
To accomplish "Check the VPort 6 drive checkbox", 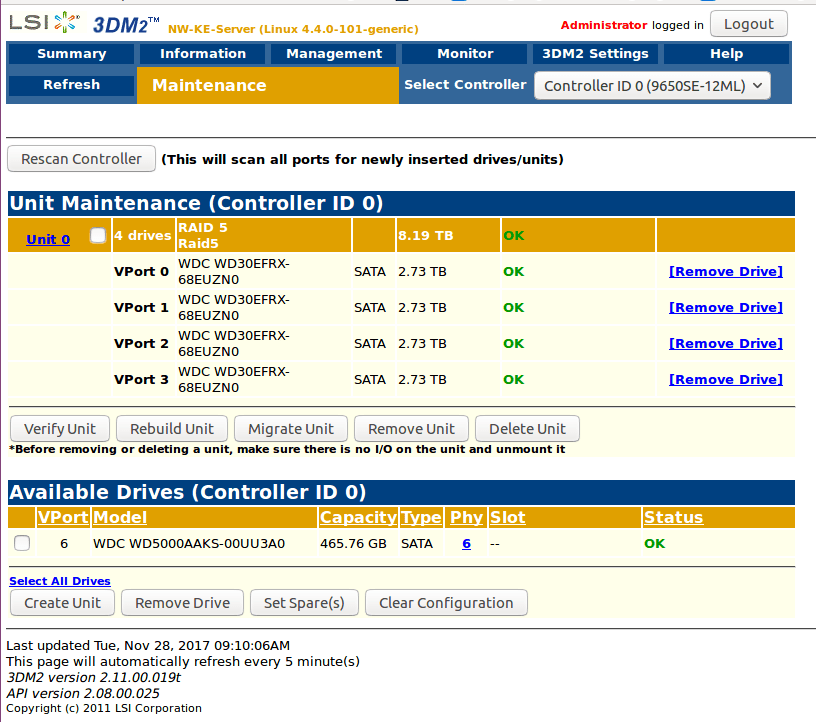I will click(x=22, y=543).
